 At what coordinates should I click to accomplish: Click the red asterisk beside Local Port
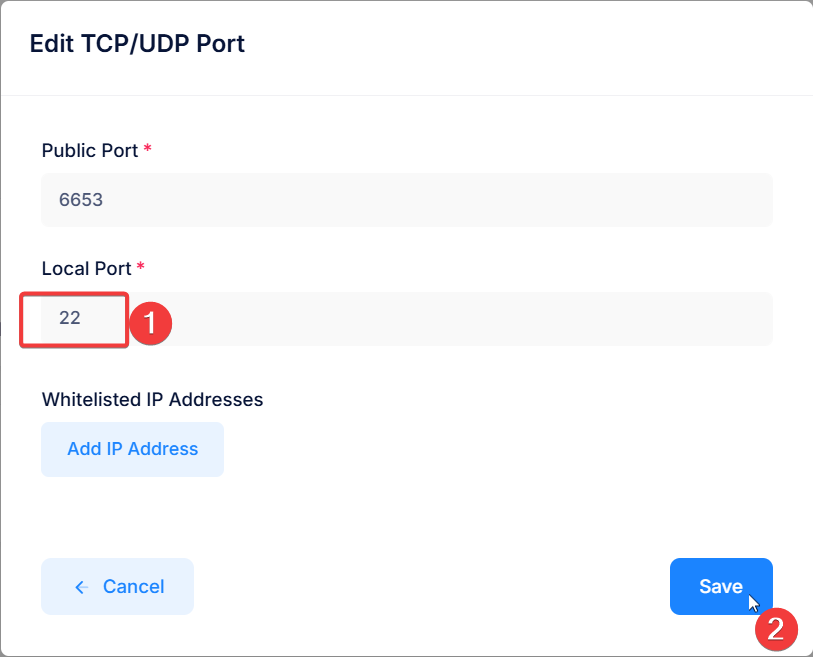pyautogui.click(x=140, y=267)
